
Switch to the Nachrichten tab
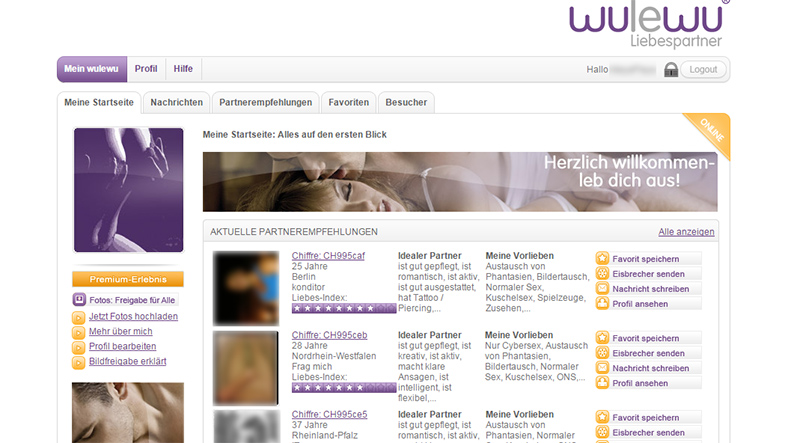coord(177,103)
